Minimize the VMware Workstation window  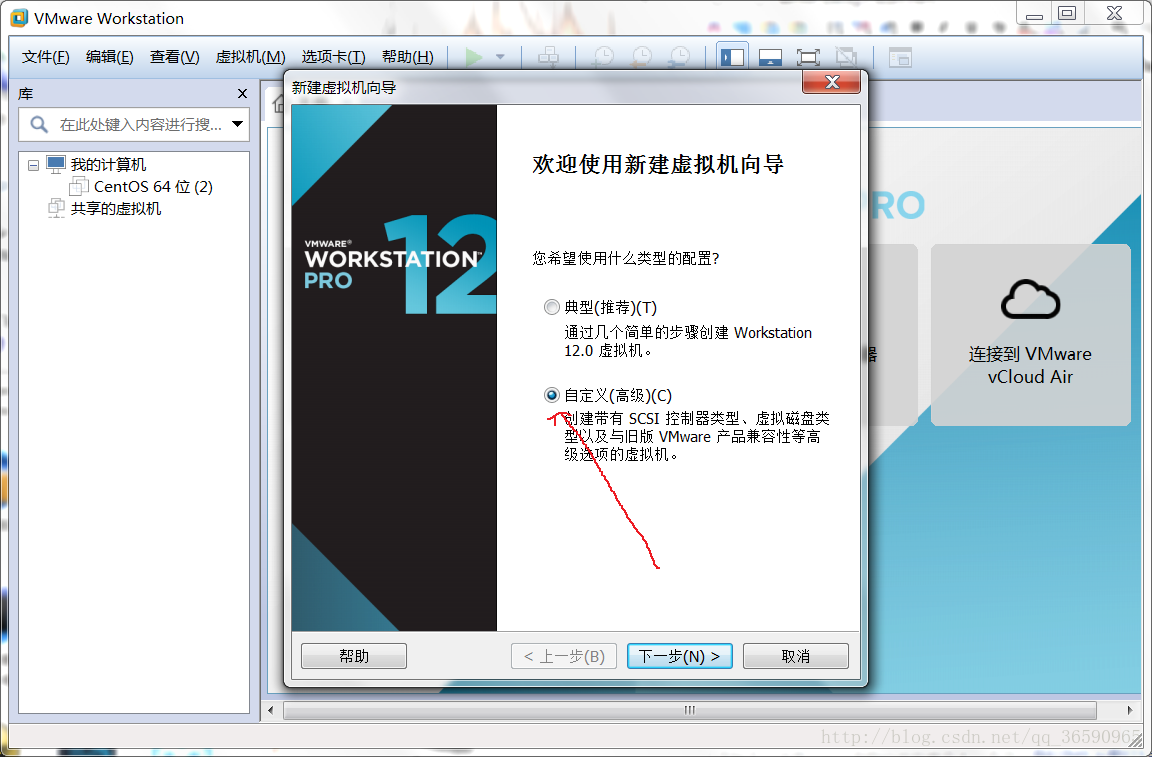coord(1034,12)
